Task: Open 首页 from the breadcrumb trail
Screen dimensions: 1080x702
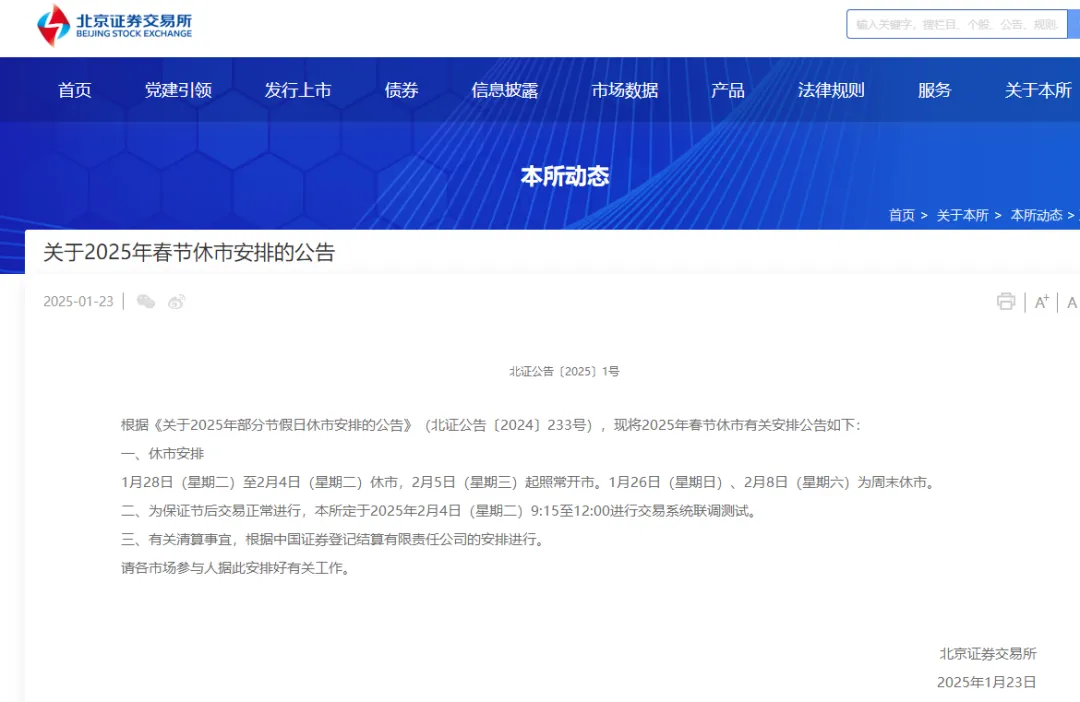Action: [901, 215]
